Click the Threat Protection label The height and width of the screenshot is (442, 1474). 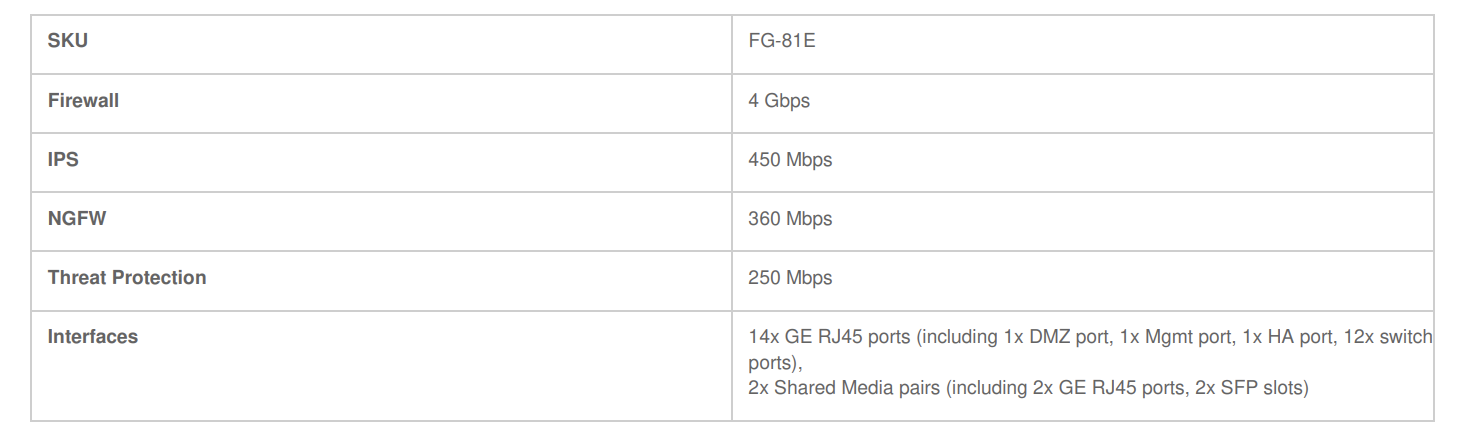click(127, 278)
